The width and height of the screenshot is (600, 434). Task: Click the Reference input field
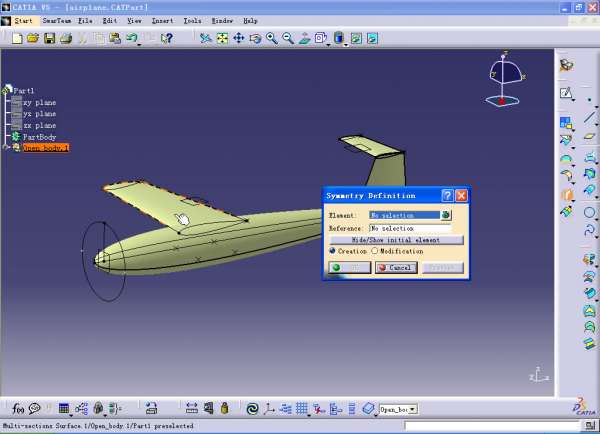[410, 228]
